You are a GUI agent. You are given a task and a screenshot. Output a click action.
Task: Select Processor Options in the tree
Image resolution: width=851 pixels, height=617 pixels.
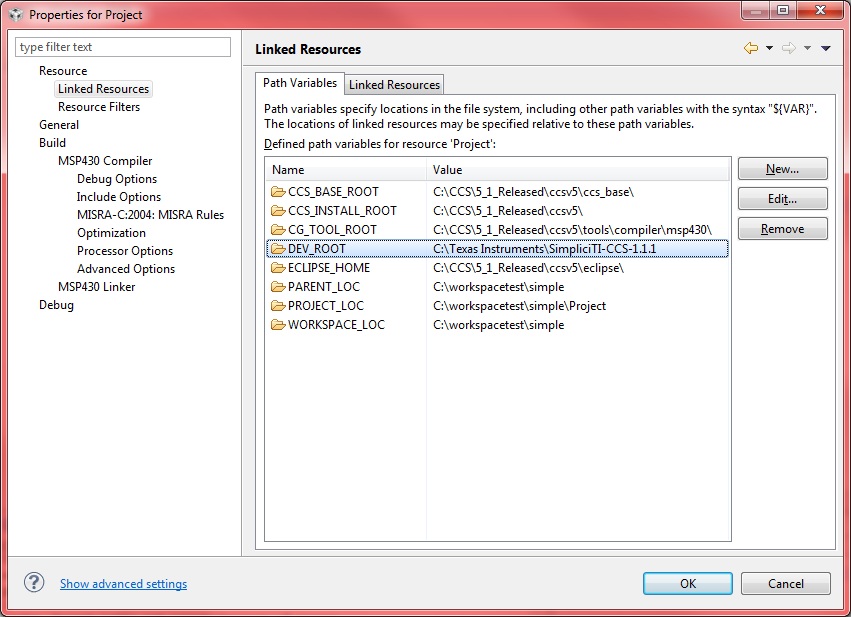(125, 250)
